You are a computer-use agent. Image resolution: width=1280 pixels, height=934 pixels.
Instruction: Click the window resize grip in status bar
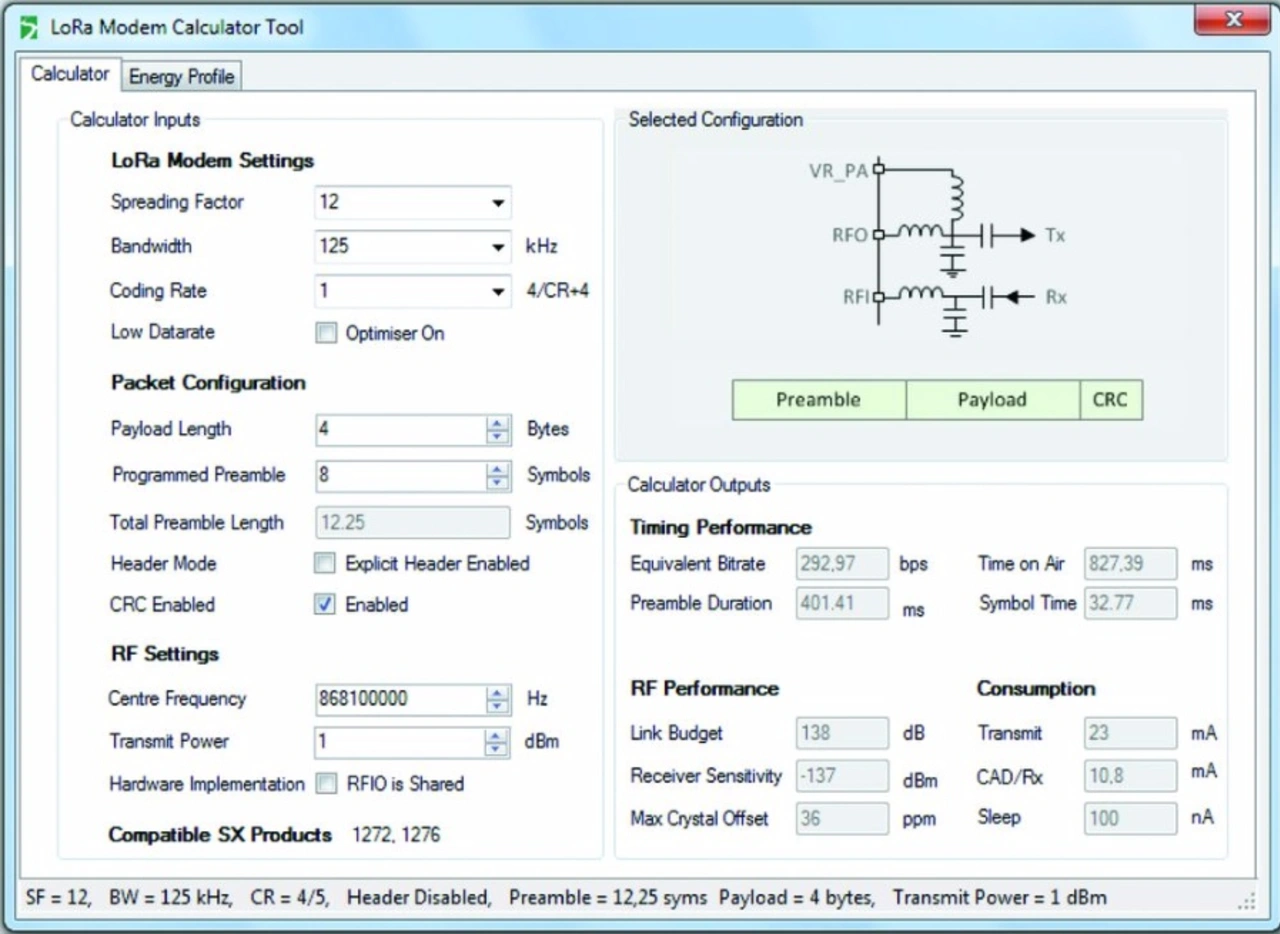(1246, 901)
